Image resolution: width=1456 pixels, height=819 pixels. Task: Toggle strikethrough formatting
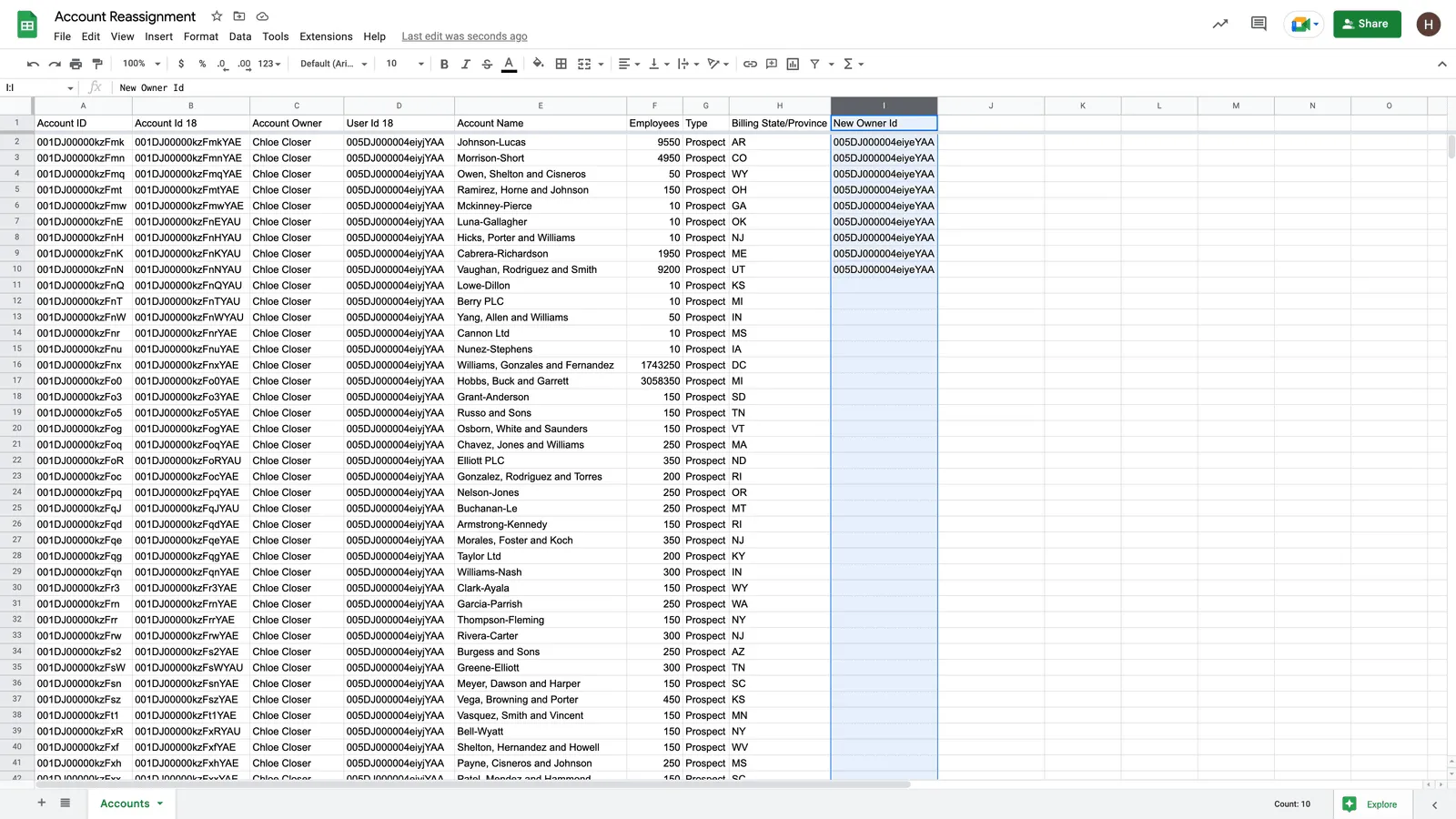[487, 64]
